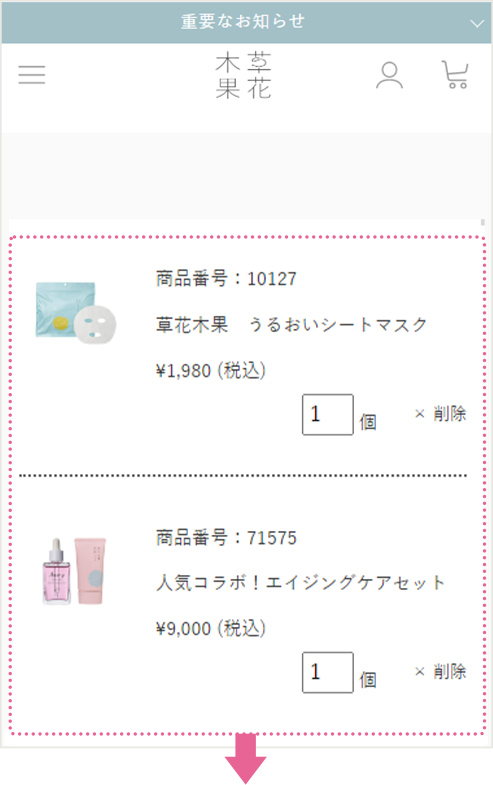
Task: Open the user account icon
Action: pos(389,75)
